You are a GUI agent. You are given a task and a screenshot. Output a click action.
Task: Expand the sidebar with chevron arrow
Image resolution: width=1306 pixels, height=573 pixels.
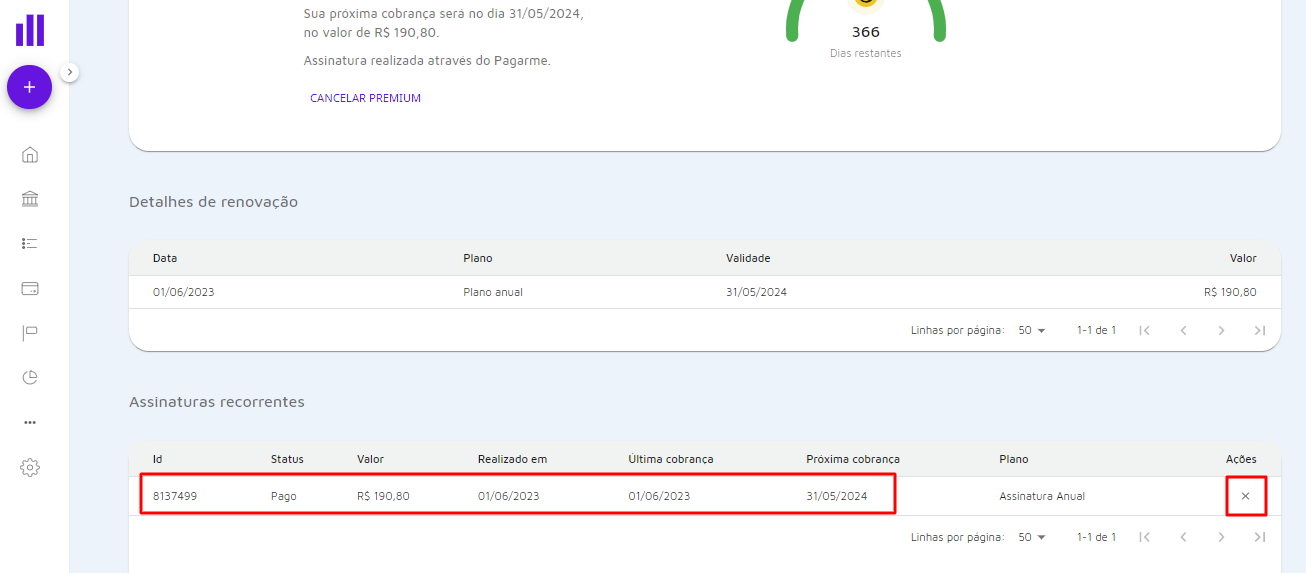[x=70, y=72]
